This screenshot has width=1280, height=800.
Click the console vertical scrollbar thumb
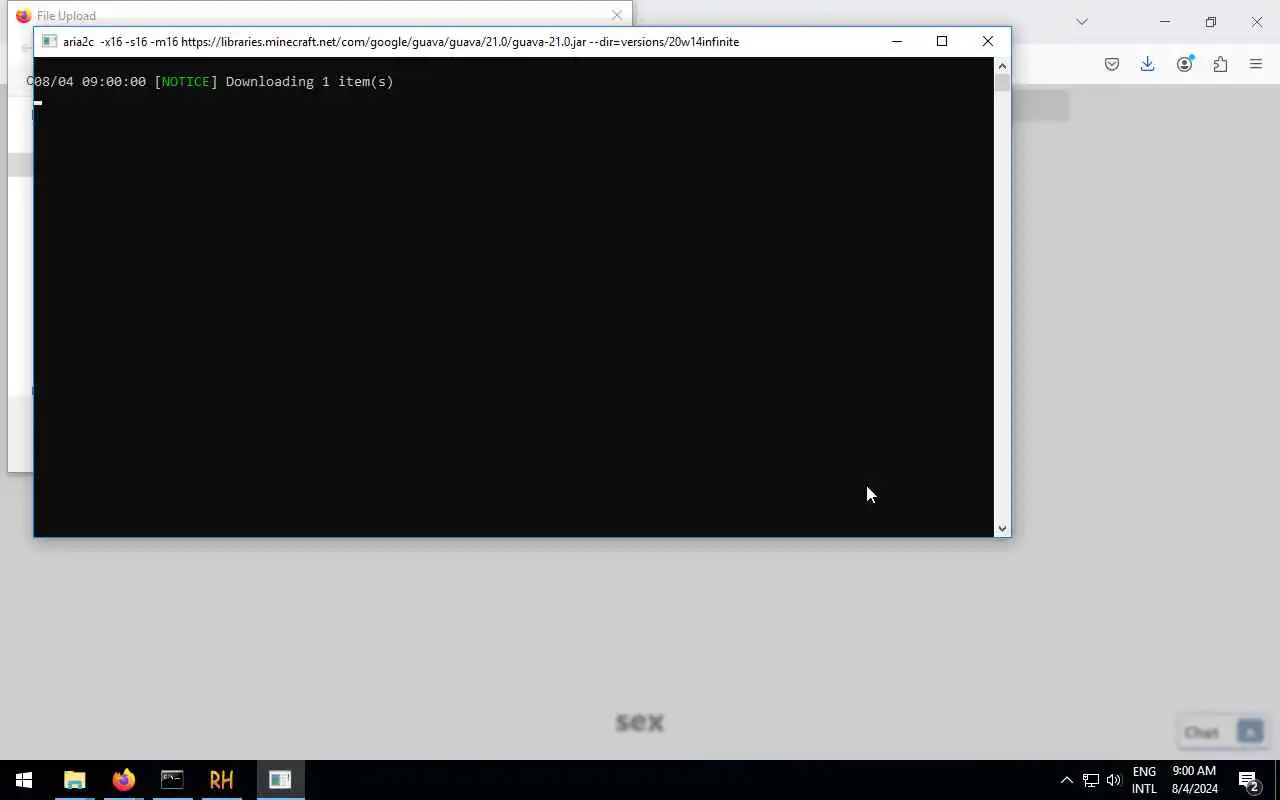point(1002,83)
